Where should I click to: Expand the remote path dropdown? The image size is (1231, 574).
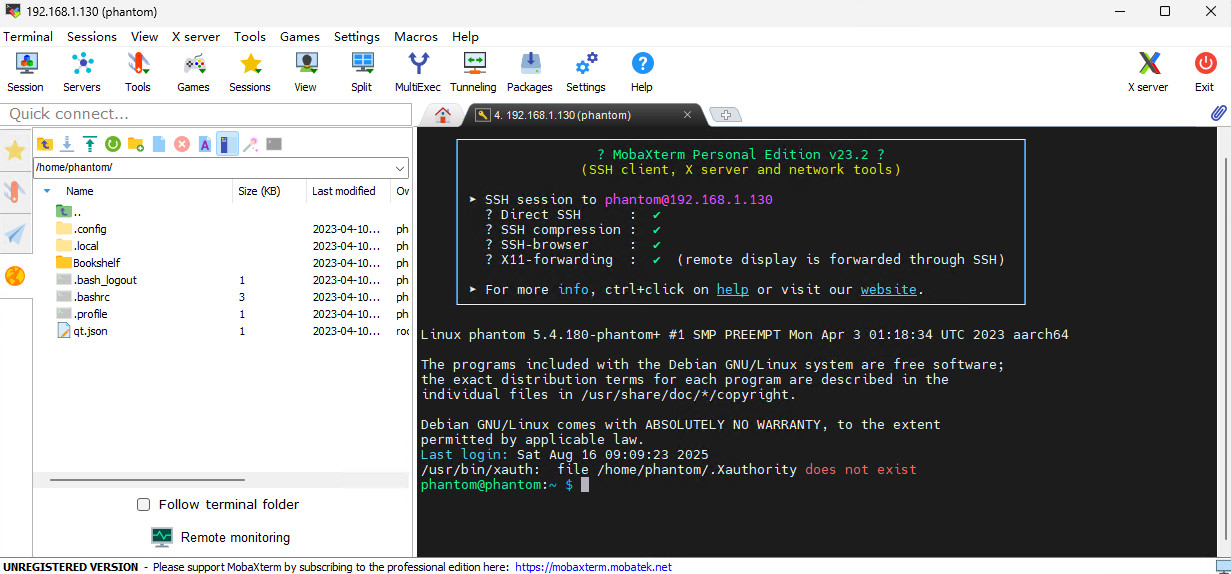click(400, 168)
